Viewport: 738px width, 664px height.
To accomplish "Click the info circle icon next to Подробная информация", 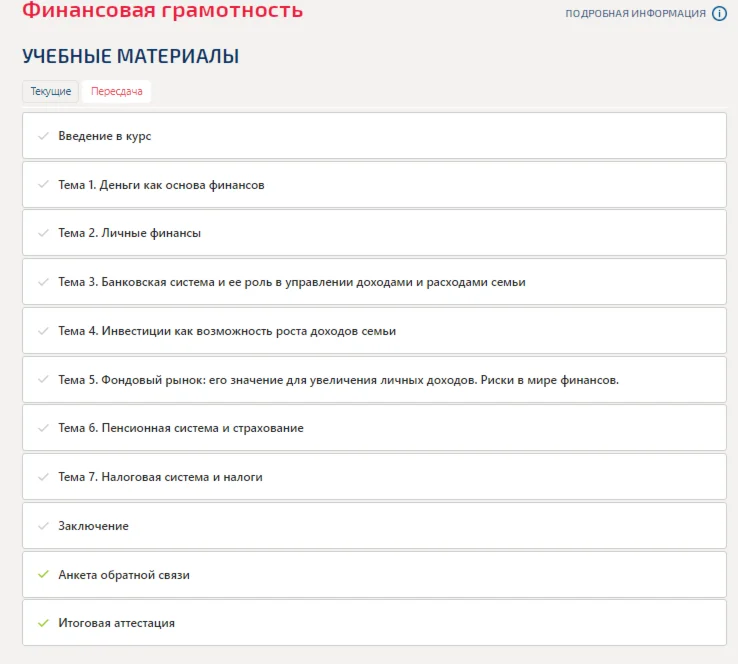I will tap(719, 14).
